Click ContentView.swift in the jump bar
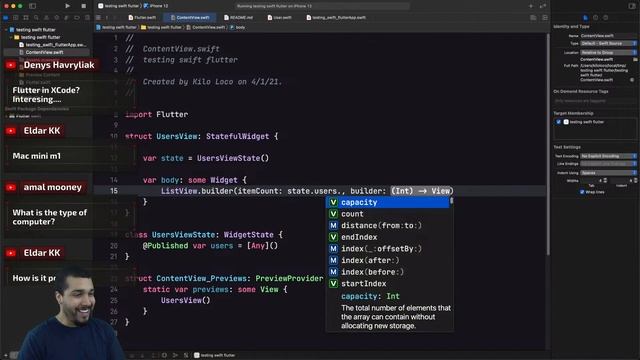This screenshot has width=640, height=360. (x=206, y=27)
